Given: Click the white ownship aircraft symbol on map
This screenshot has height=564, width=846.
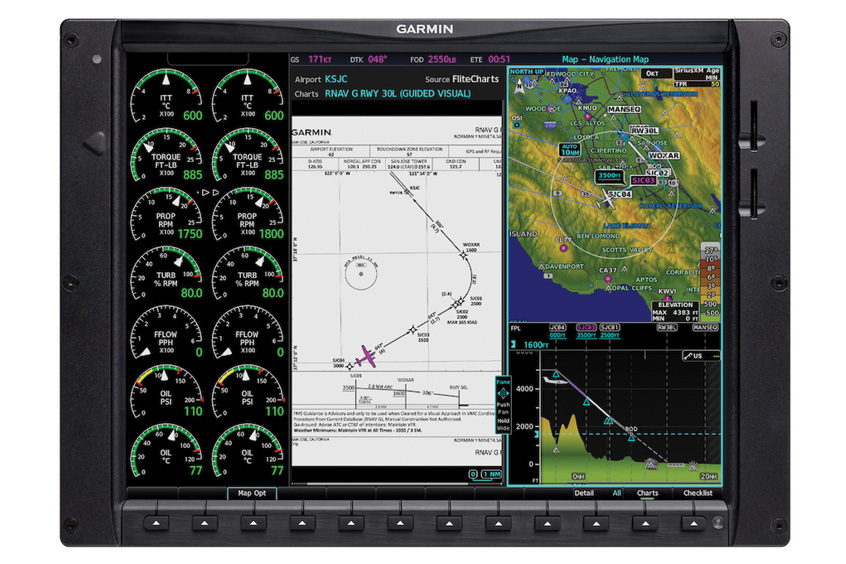Looking at the screenshot, I should pos(608,199).
